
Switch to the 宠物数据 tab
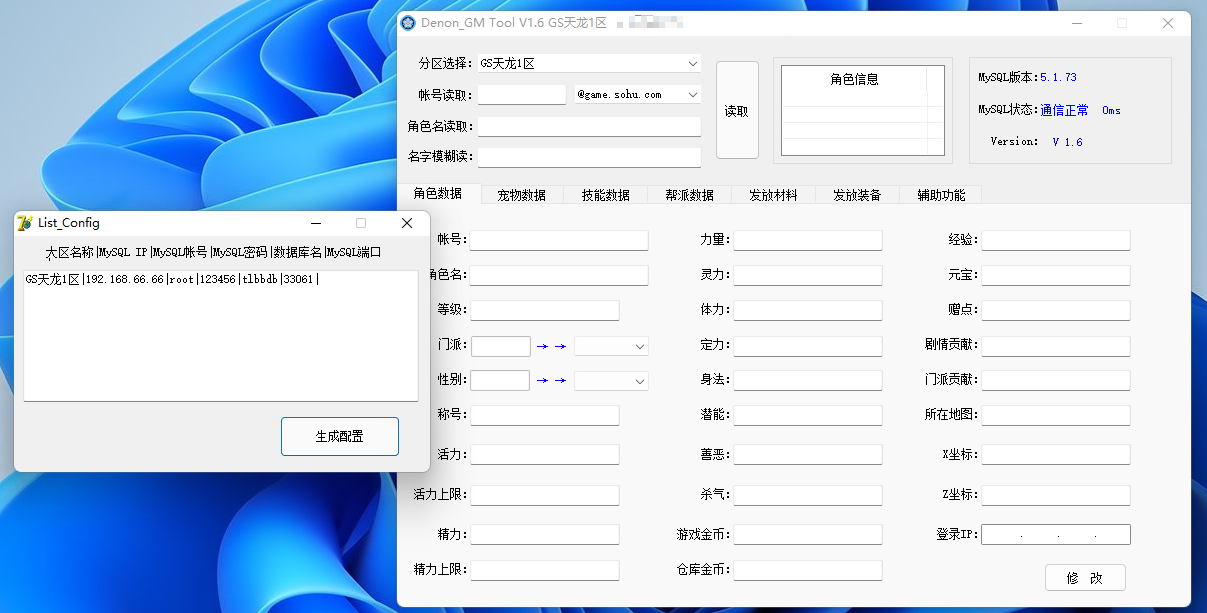coord(521,195)
